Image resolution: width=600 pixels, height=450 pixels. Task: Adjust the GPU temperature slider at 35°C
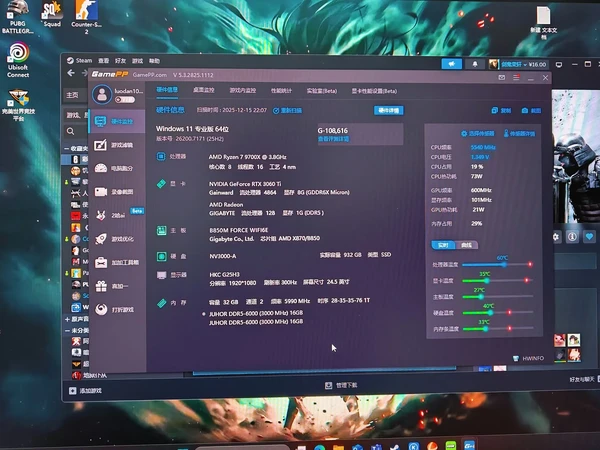click(x=487, y=280)
